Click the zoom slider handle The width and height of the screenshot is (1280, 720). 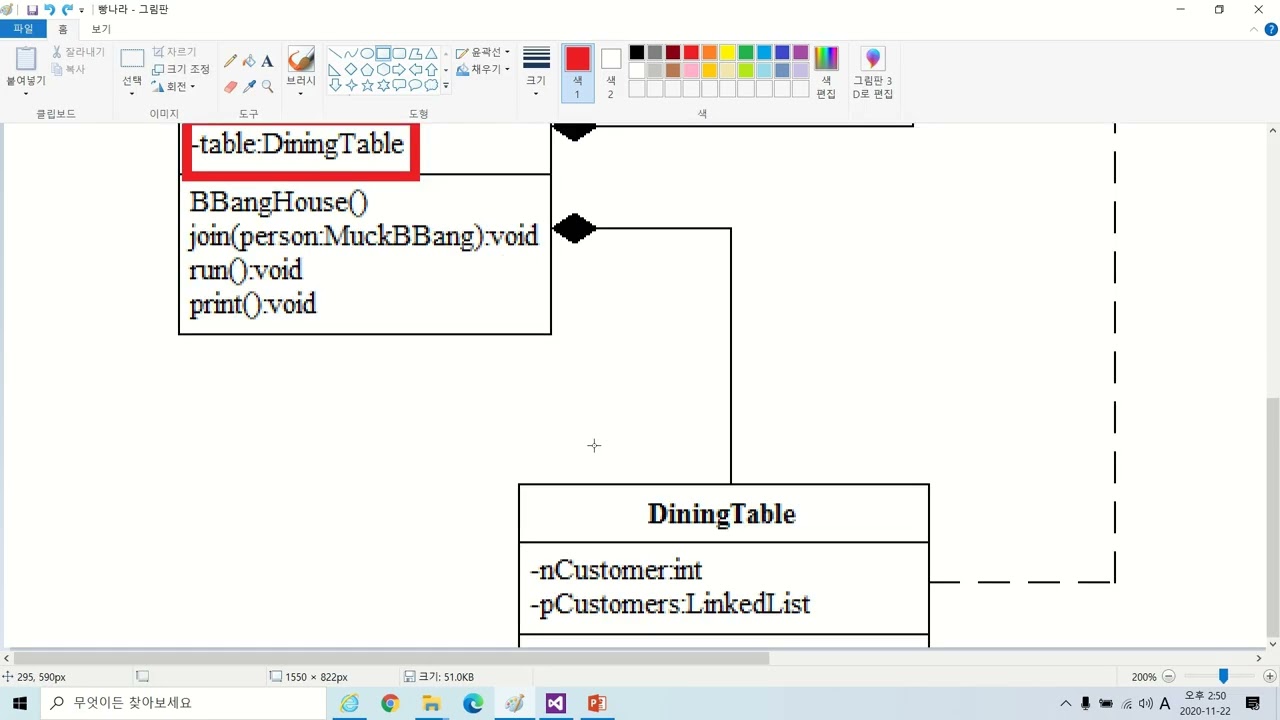click(1223, 677)
